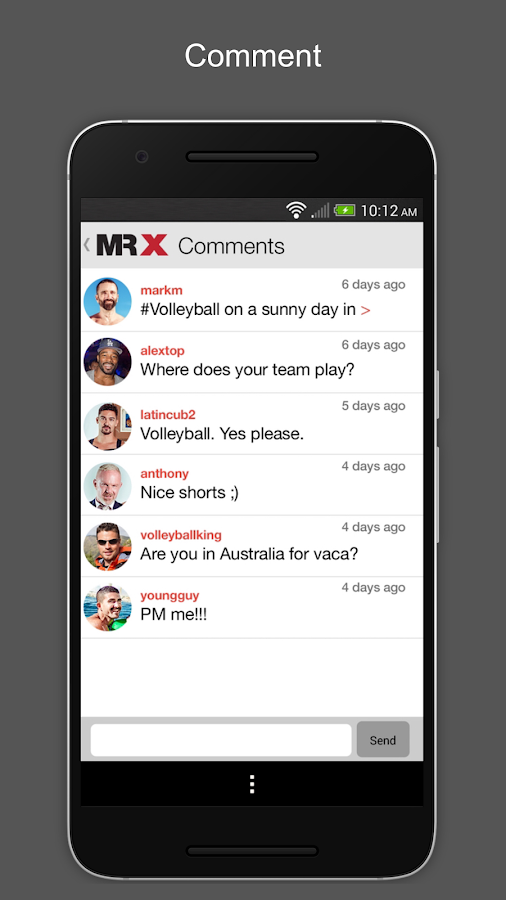Tap the Comments header title
Viewport: 506px width, 900px height.
point(231,246)
